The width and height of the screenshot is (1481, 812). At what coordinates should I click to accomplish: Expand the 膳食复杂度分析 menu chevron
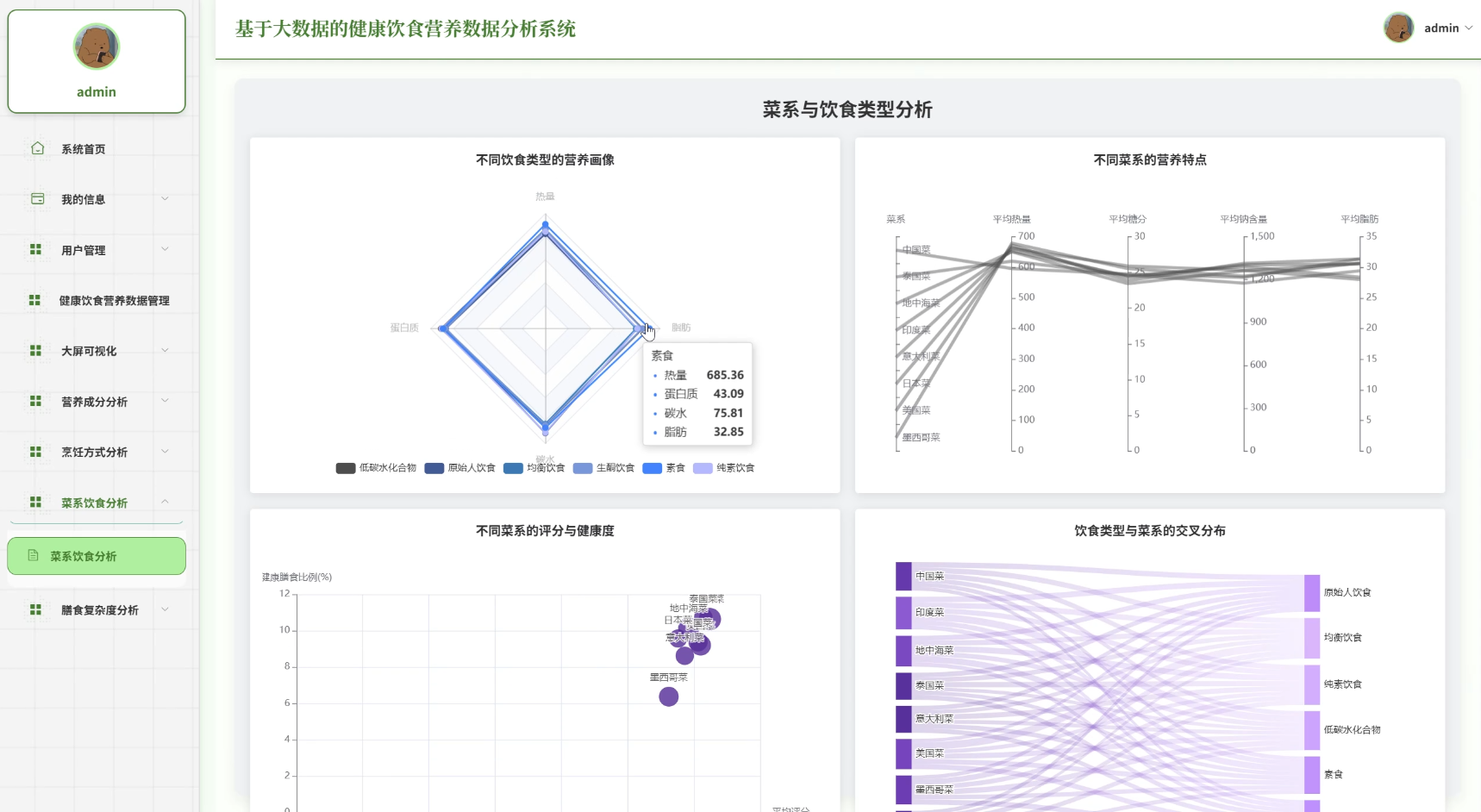pyautogui.click(x=165, y=609)
